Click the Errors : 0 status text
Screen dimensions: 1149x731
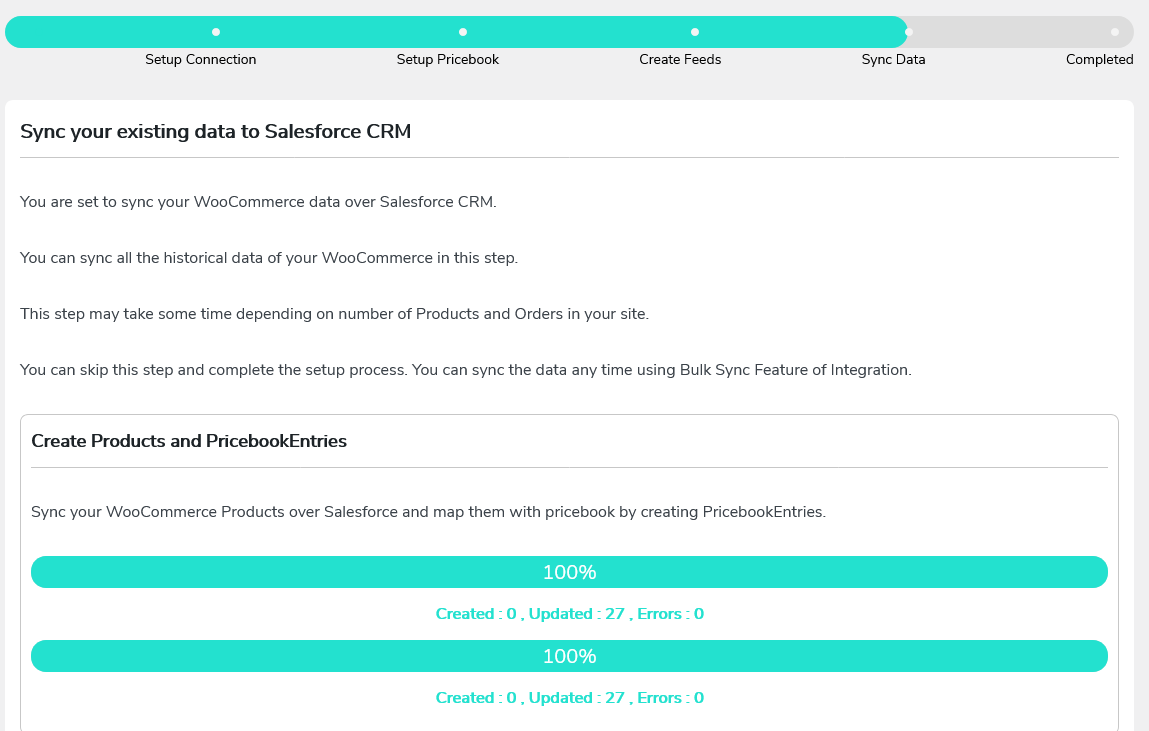click(672, 613)
